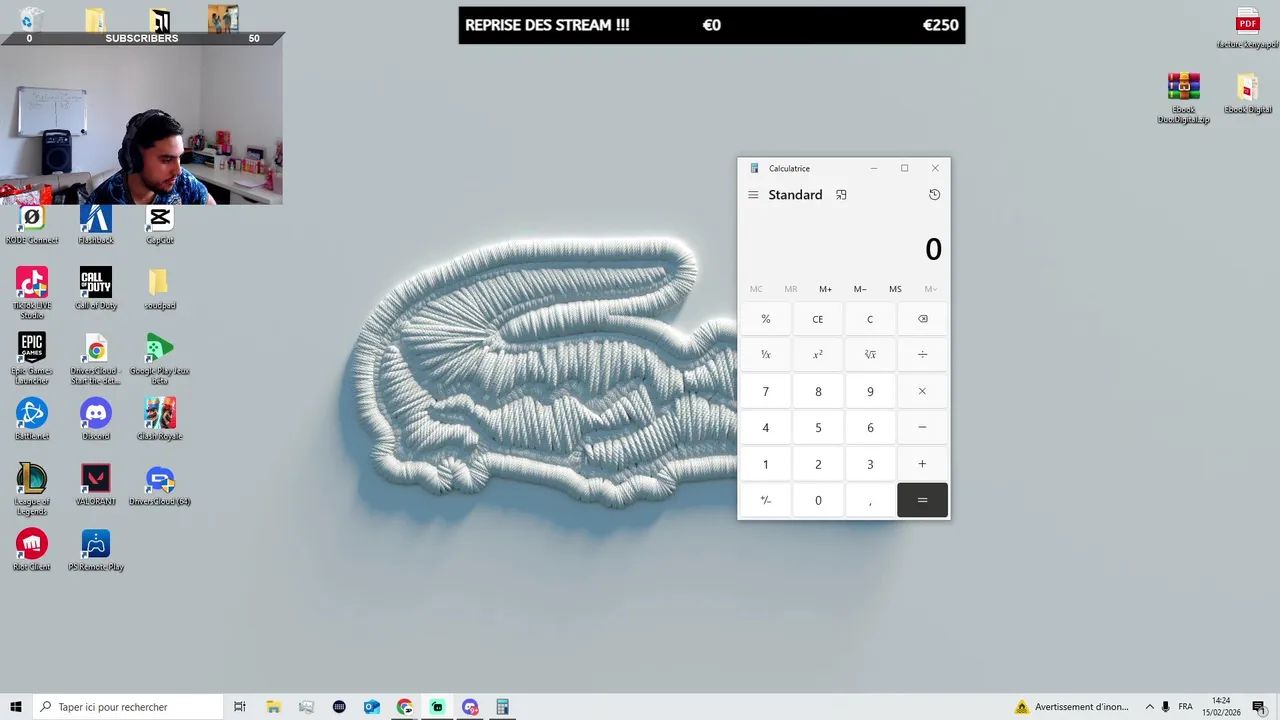This screenshot has width=1280, height=720.
Task: Open Task View on the taskbar
Action: click(x=240, y=707)
